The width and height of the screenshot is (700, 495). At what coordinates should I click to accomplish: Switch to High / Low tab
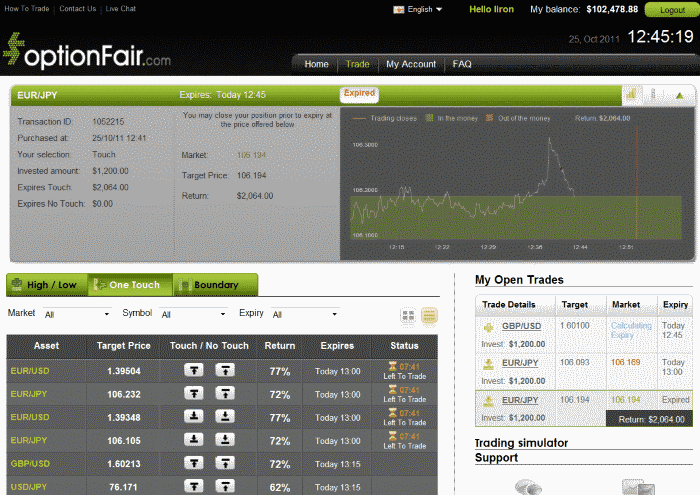point(46,285)
